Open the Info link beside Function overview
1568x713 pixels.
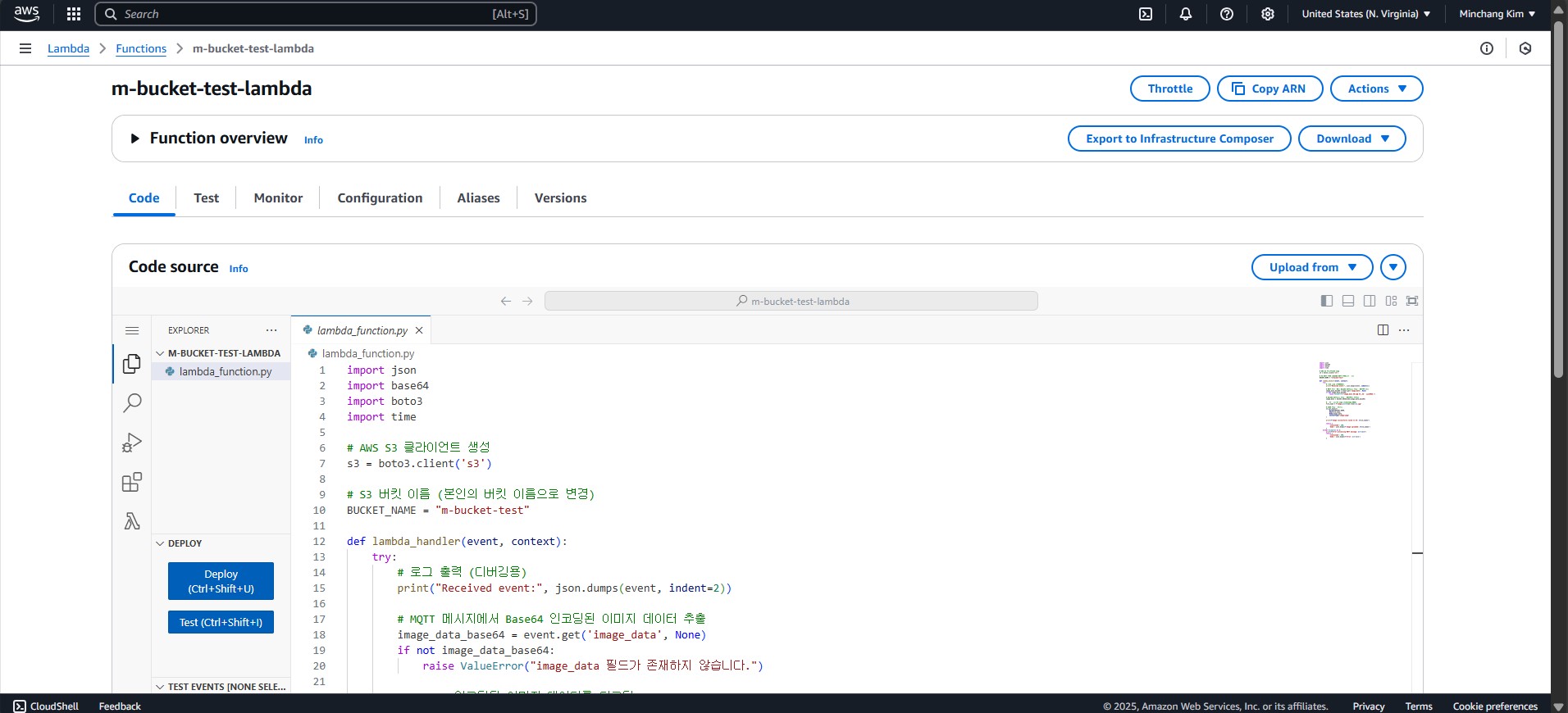point(313,140)
